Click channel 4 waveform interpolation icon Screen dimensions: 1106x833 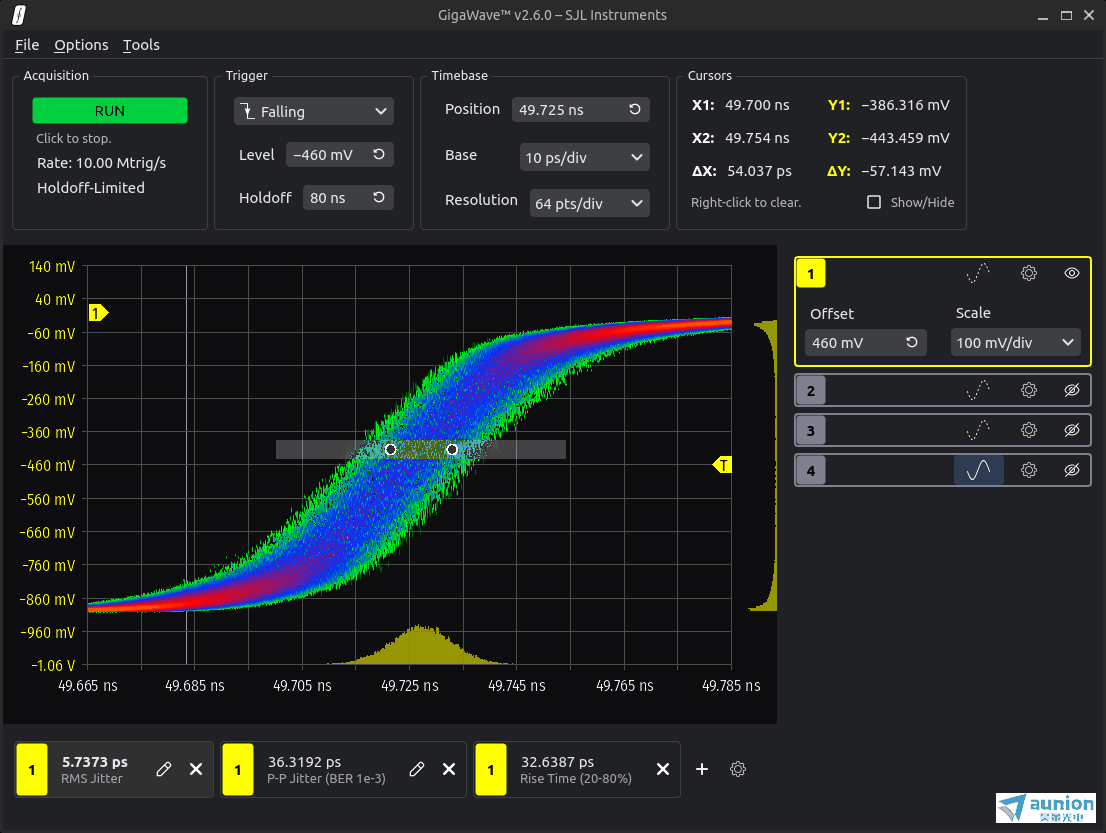pos(978,470)
